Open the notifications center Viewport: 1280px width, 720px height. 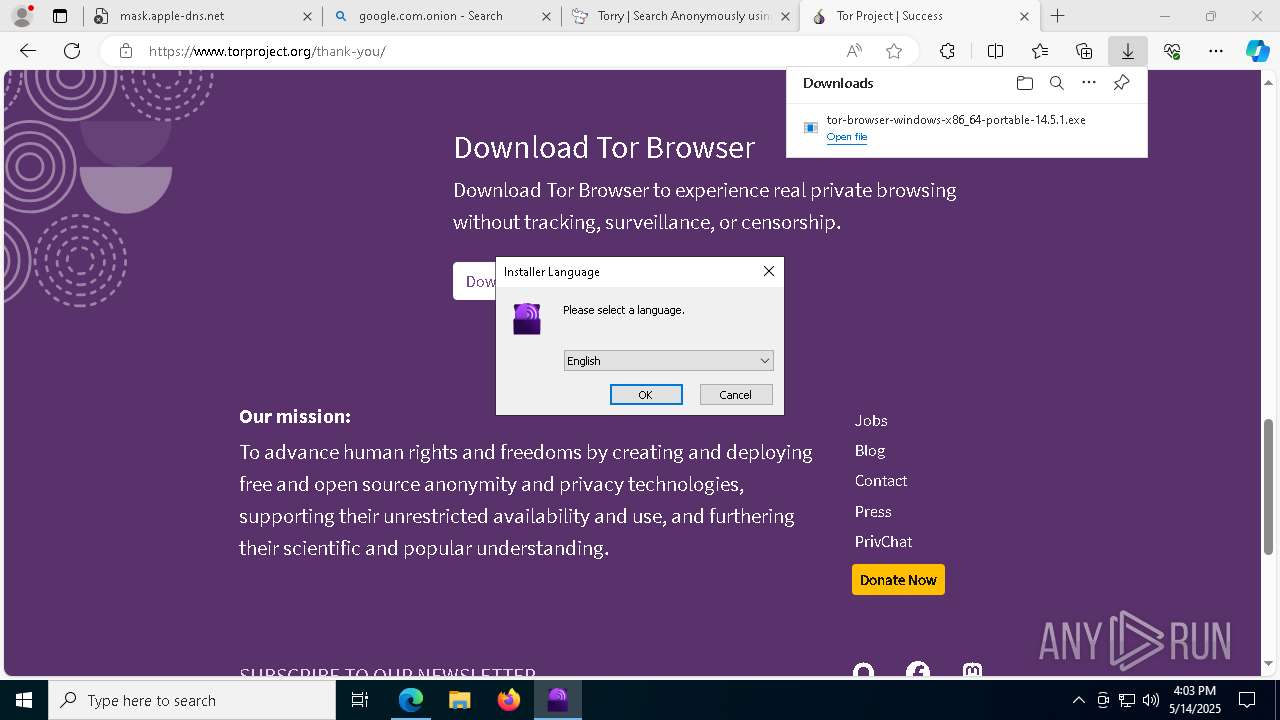[1247, 700]
